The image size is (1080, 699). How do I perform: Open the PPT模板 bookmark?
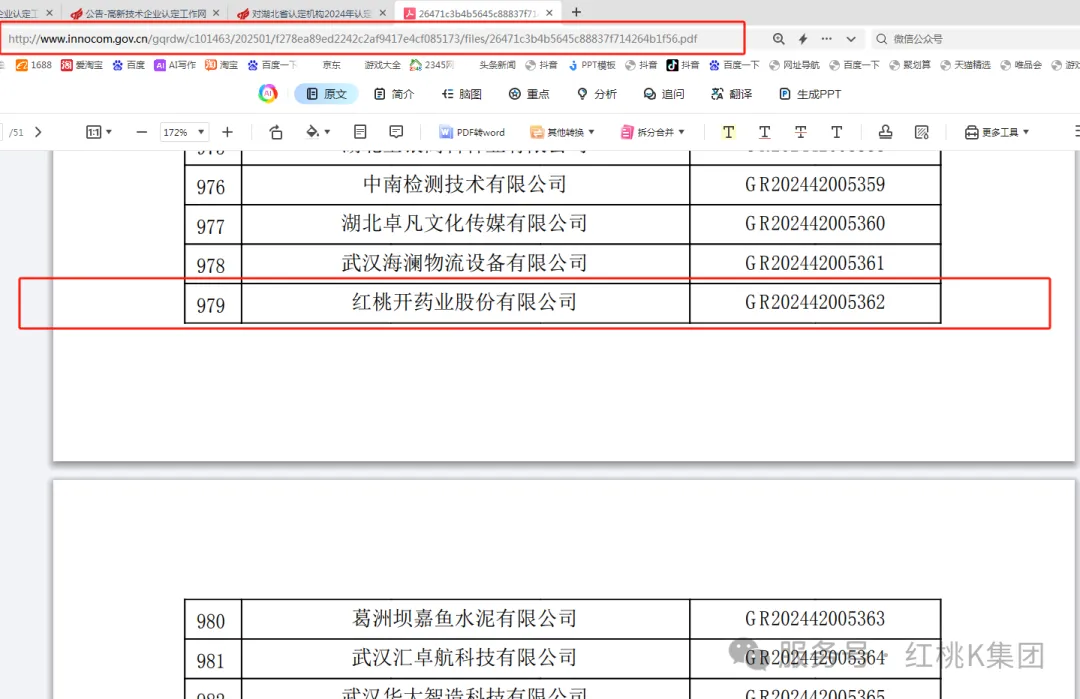click(592, 65)
